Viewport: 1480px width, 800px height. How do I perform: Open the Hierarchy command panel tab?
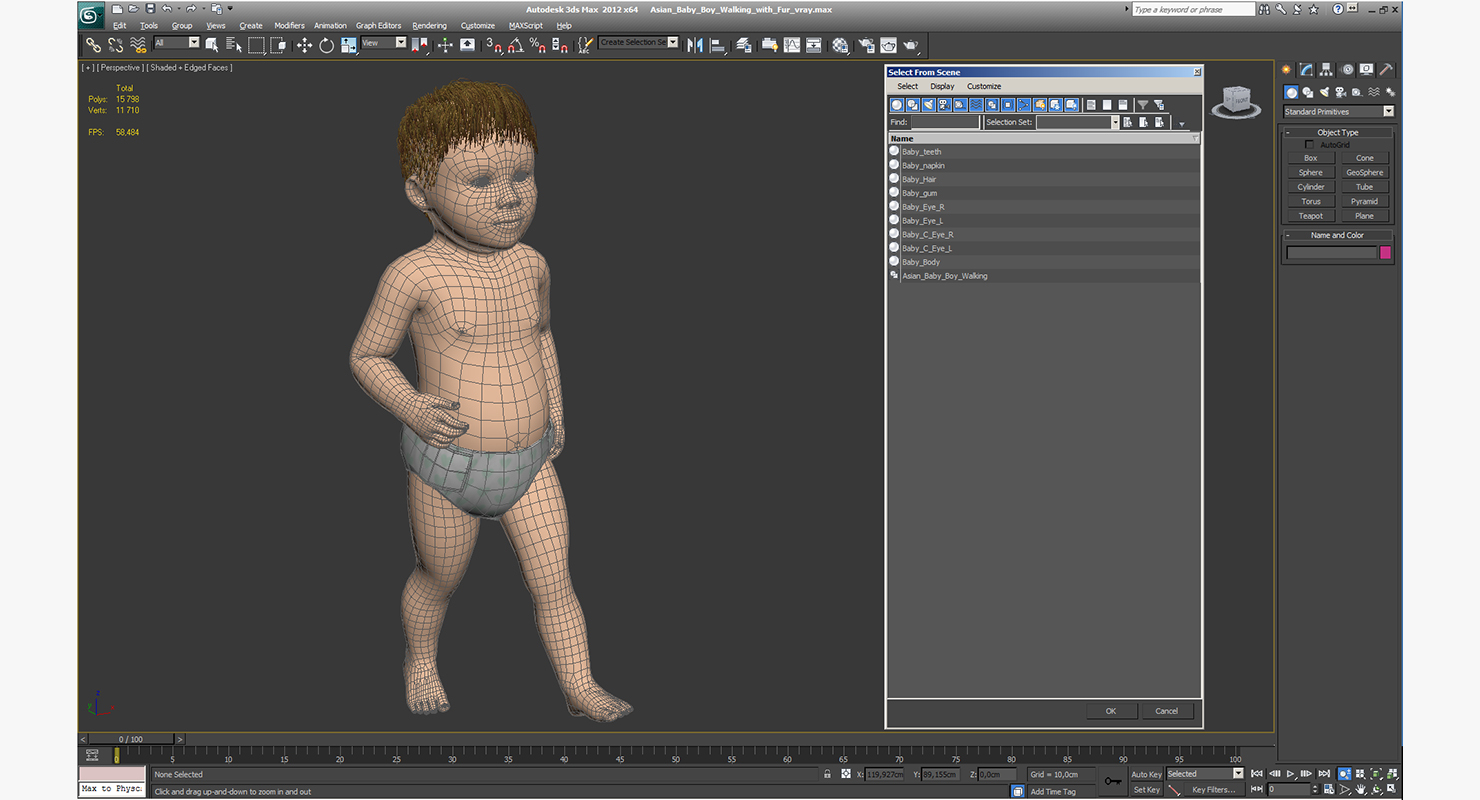click(x=1327, y=70)
